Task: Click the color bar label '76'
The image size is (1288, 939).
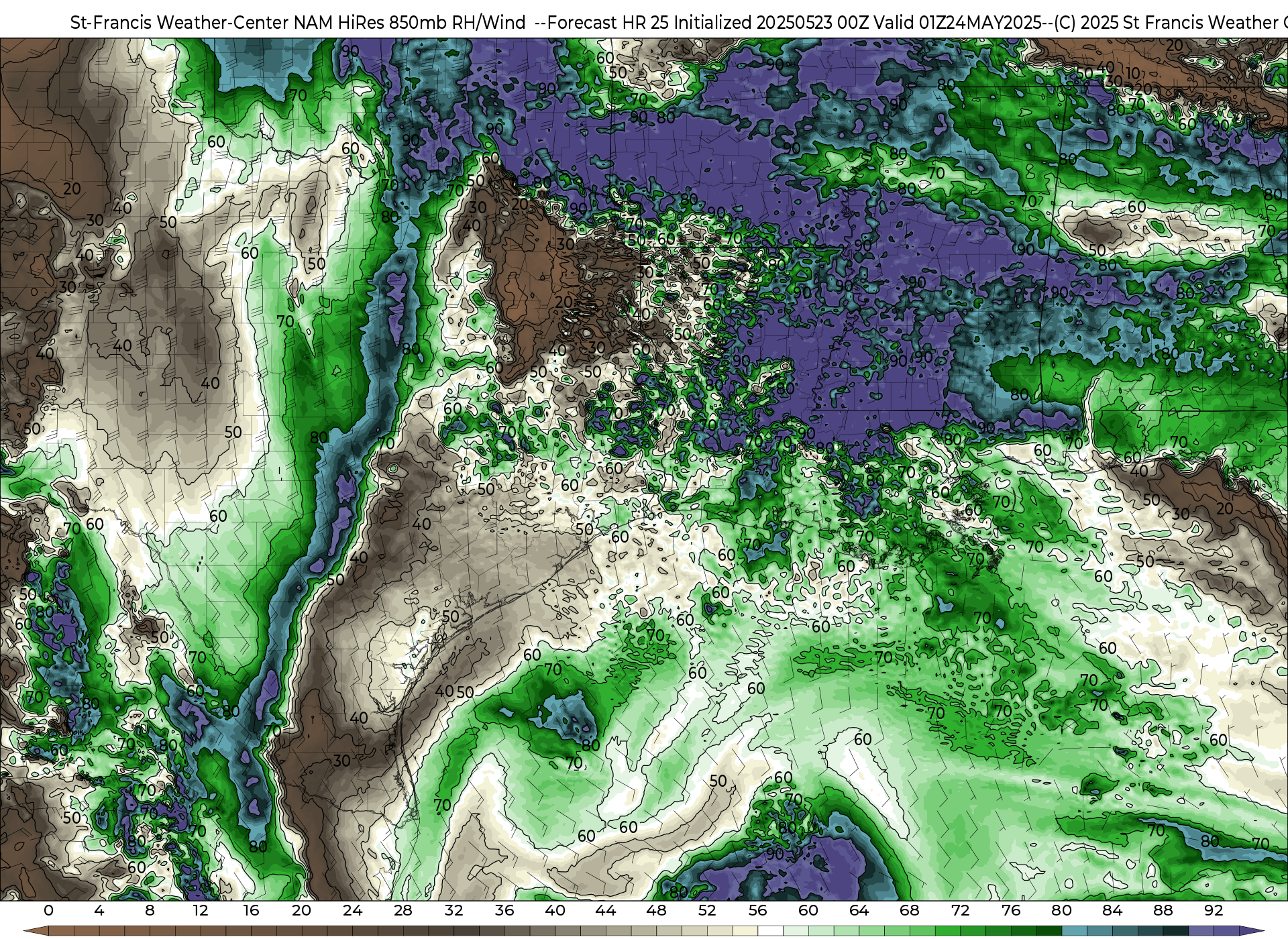Action: click(x=1011, y=910)
